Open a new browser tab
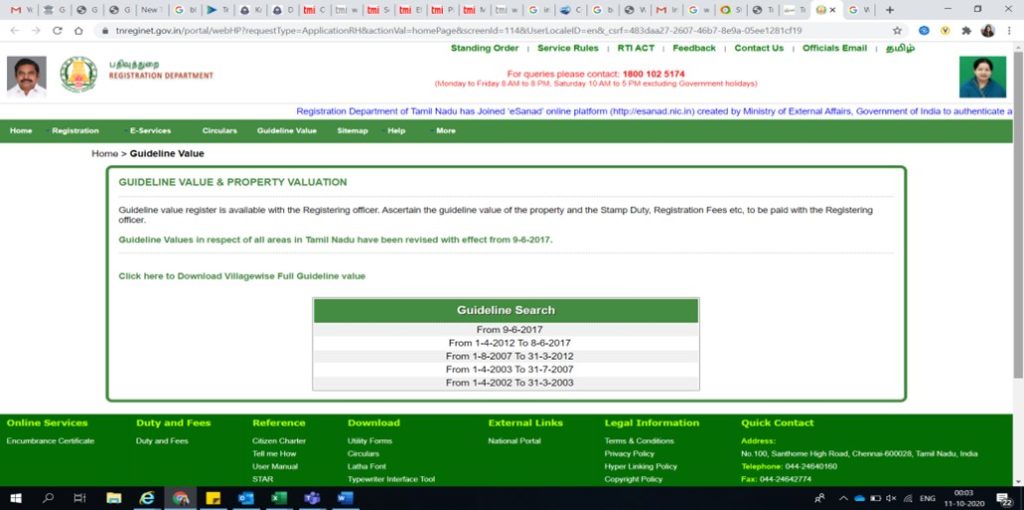1024x510 pixels. pyautogui.click(x=890, y=9)
